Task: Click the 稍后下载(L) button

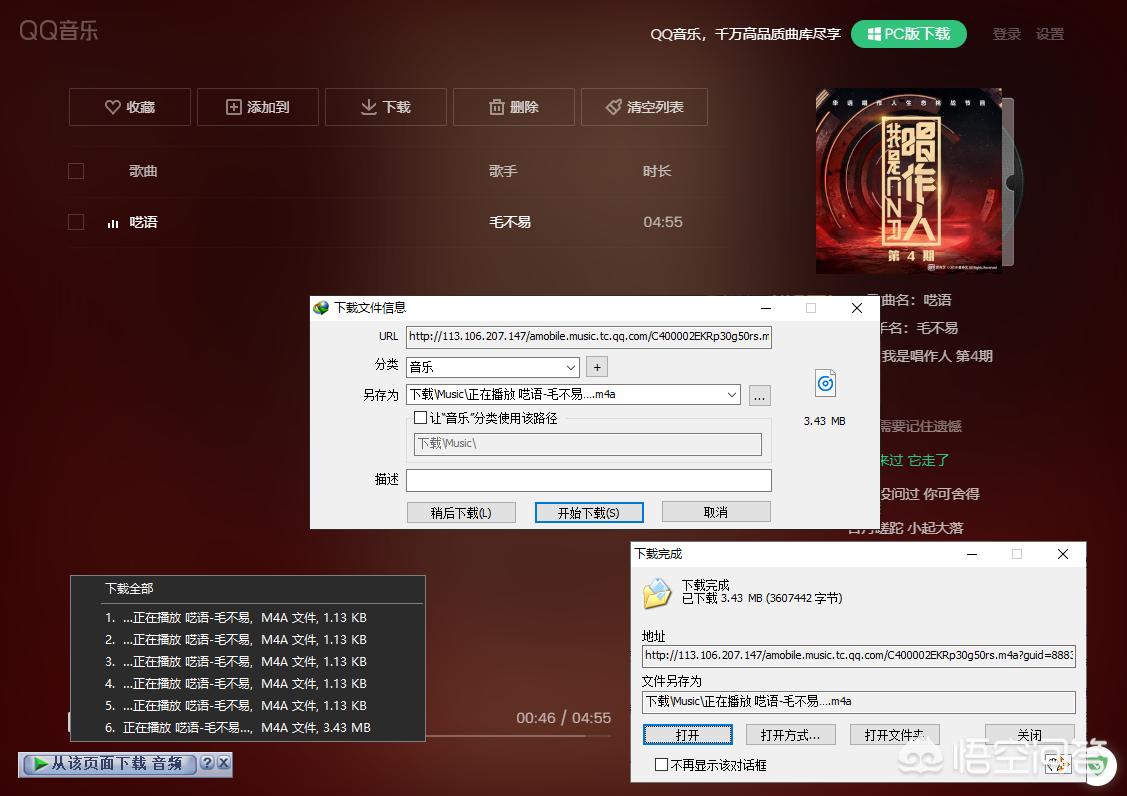Action: [461, 513]
